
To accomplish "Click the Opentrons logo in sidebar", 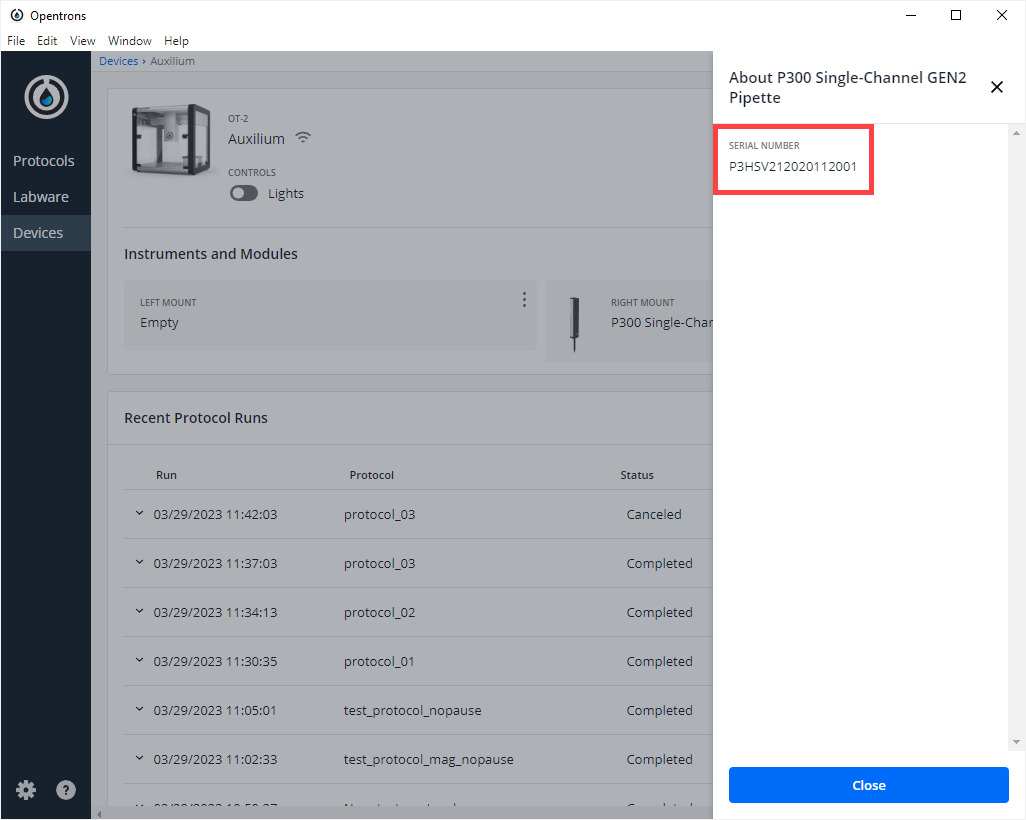I will click(x=46, y=97).
